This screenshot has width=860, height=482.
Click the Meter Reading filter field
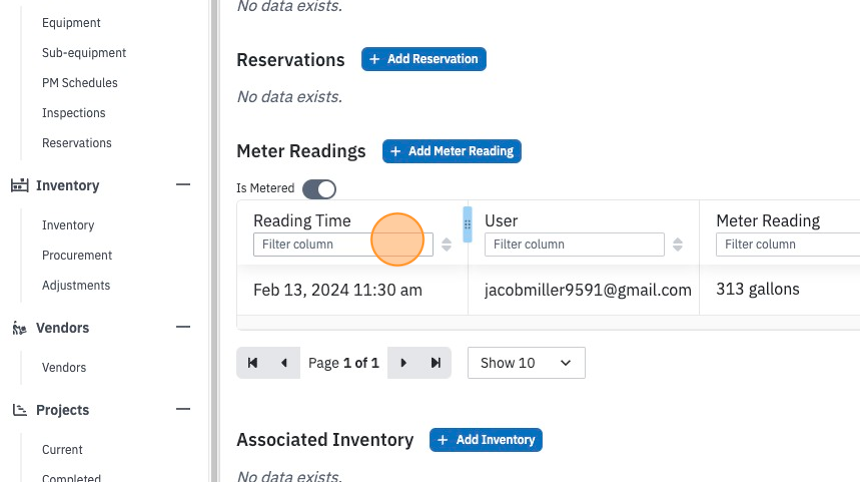pos(788,245)
